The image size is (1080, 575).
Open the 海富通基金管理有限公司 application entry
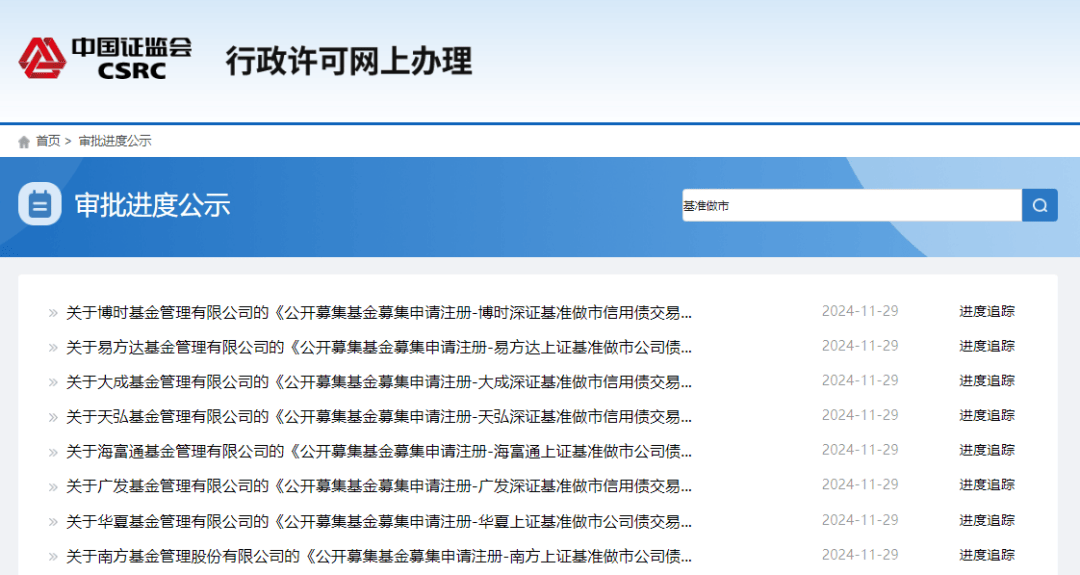pos(379,452)
